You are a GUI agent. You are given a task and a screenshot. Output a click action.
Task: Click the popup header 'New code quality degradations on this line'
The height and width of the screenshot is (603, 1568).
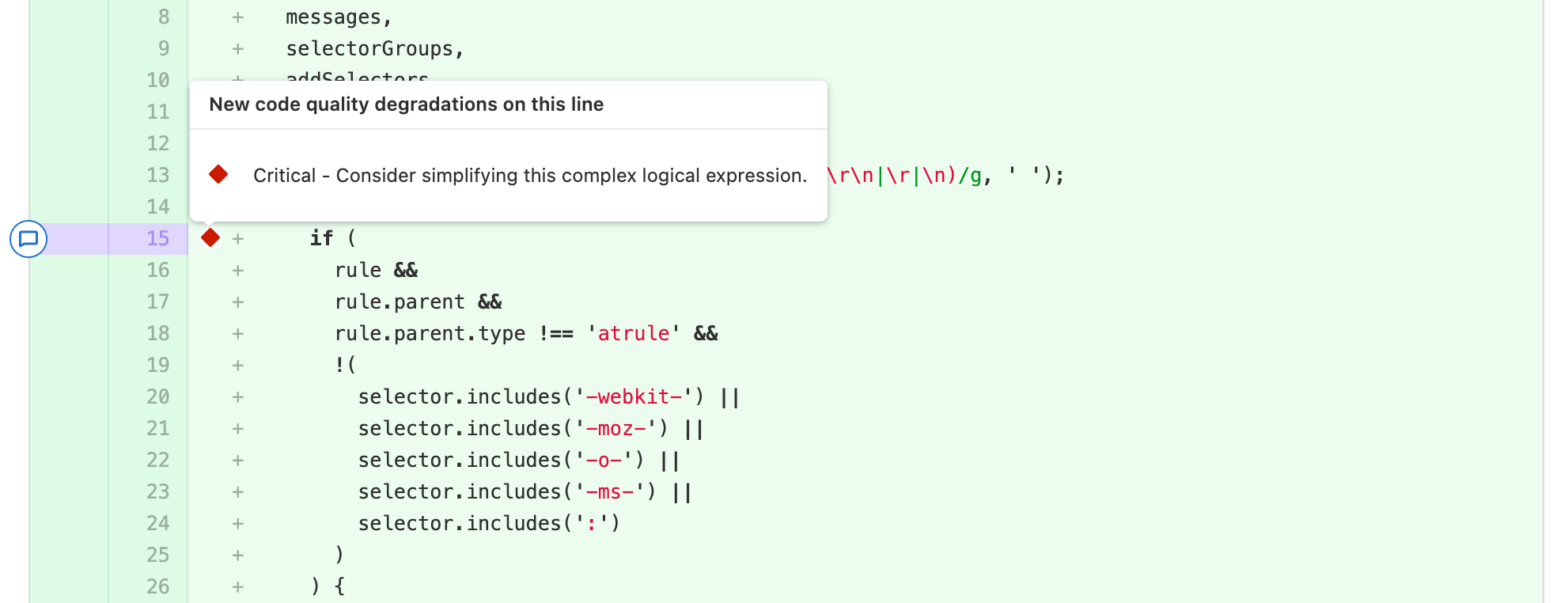(x=406, y=104)
